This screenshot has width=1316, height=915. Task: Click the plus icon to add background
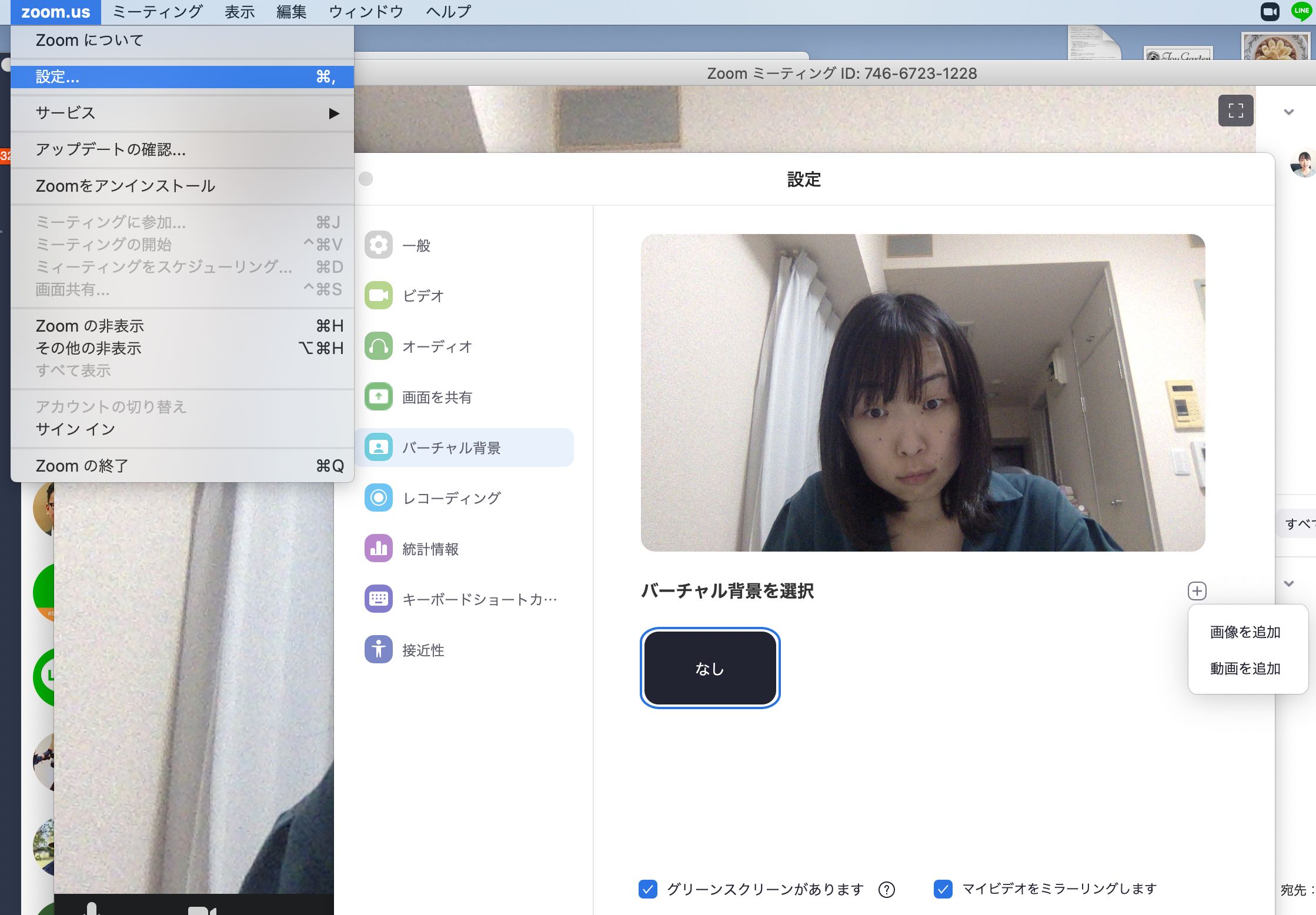coord(1197,591)
